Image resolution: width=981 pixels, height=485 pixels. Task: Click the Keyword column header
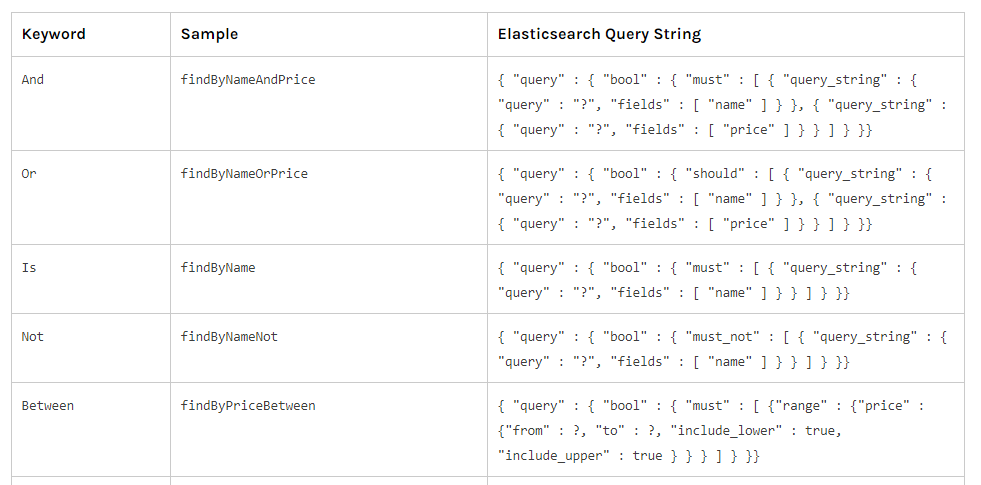(x=54, y=34)
